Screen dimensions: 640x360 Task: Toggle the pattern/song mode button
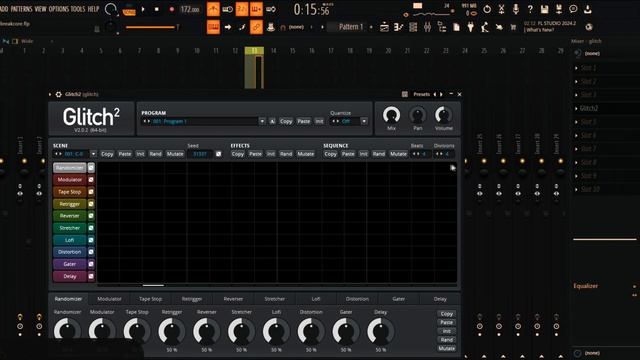129,10
